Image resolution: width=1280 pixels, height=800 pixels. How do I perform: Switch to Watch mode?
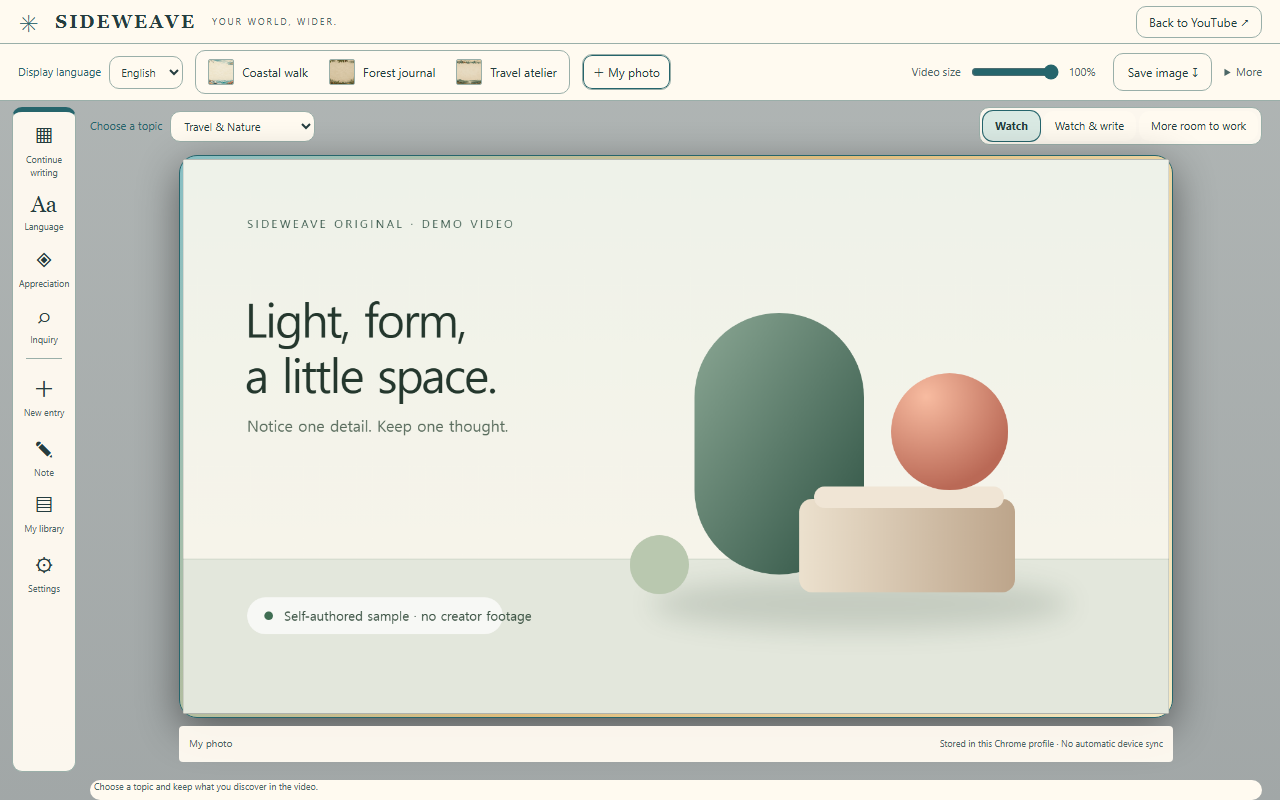(x=1011, y=126)
